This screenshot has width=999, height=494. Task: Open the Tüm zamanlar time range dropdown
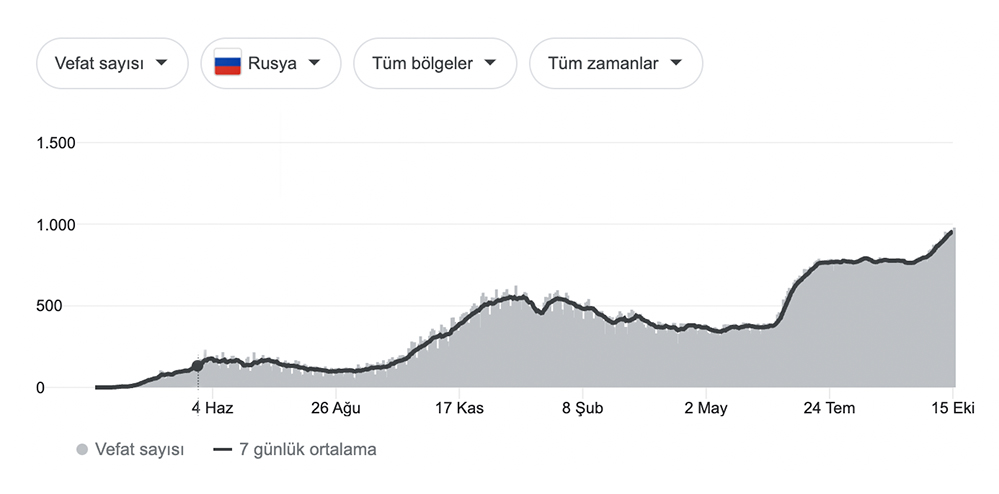pyautogui.click(x=615, y=63)
